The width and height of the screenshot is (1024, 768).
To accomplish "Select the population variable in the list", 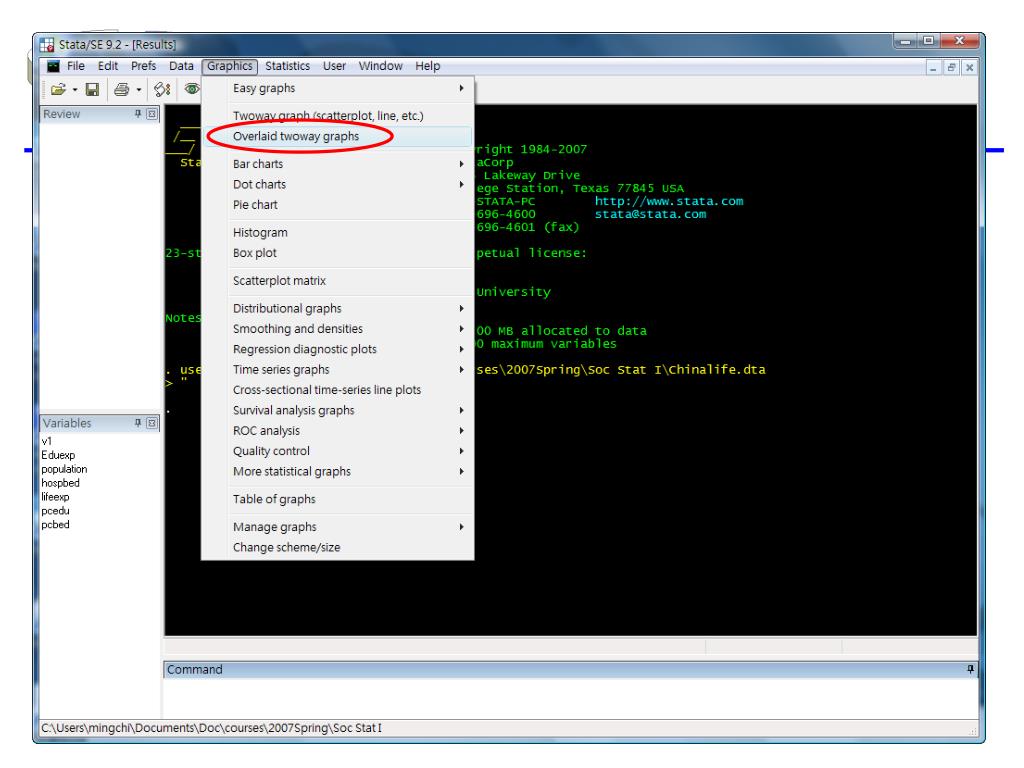I will click(64, 467).
